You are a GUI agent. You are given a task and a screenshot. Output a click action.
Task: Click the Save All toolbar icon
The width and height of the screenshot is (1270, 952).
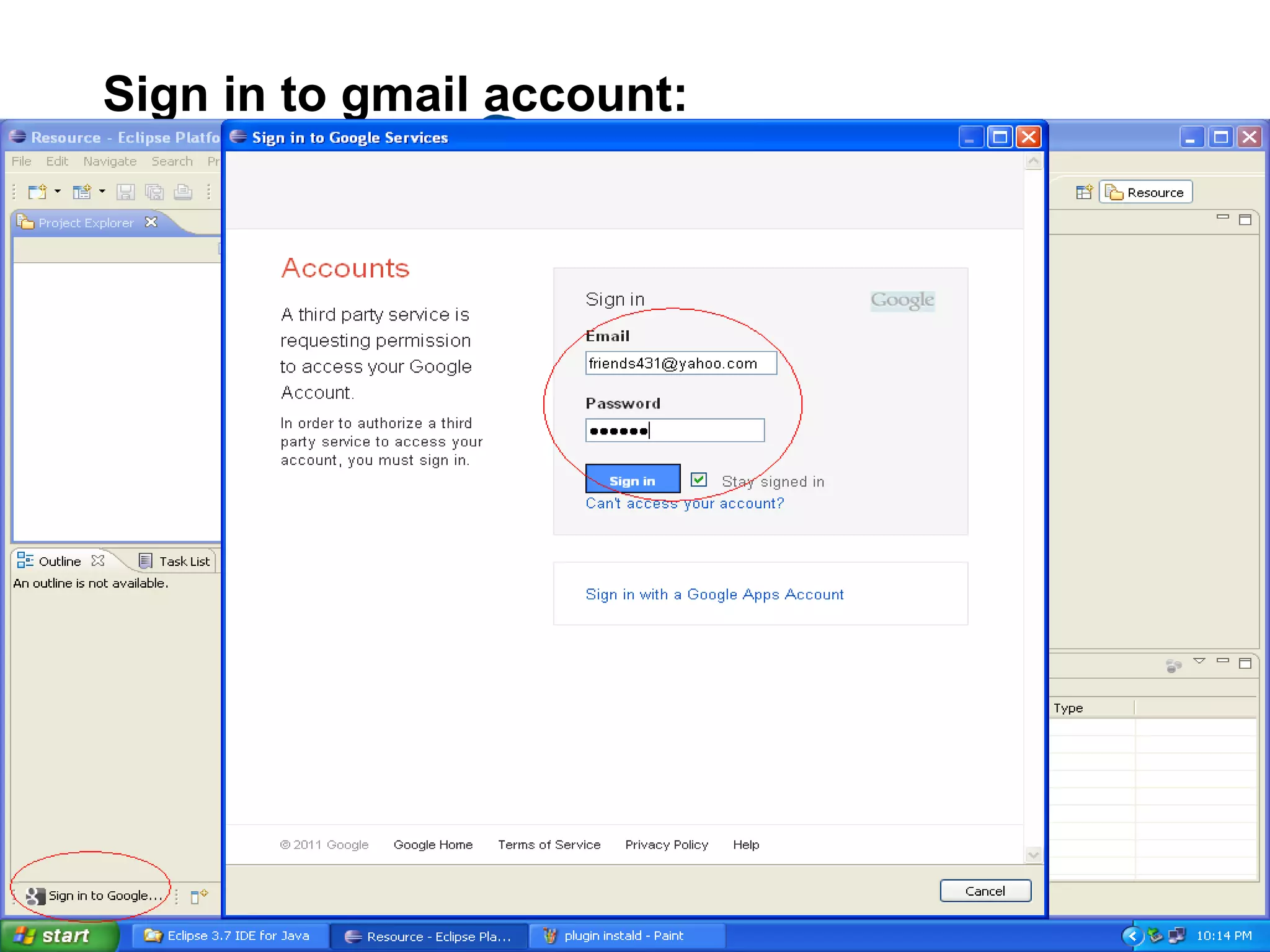[154, 192]
